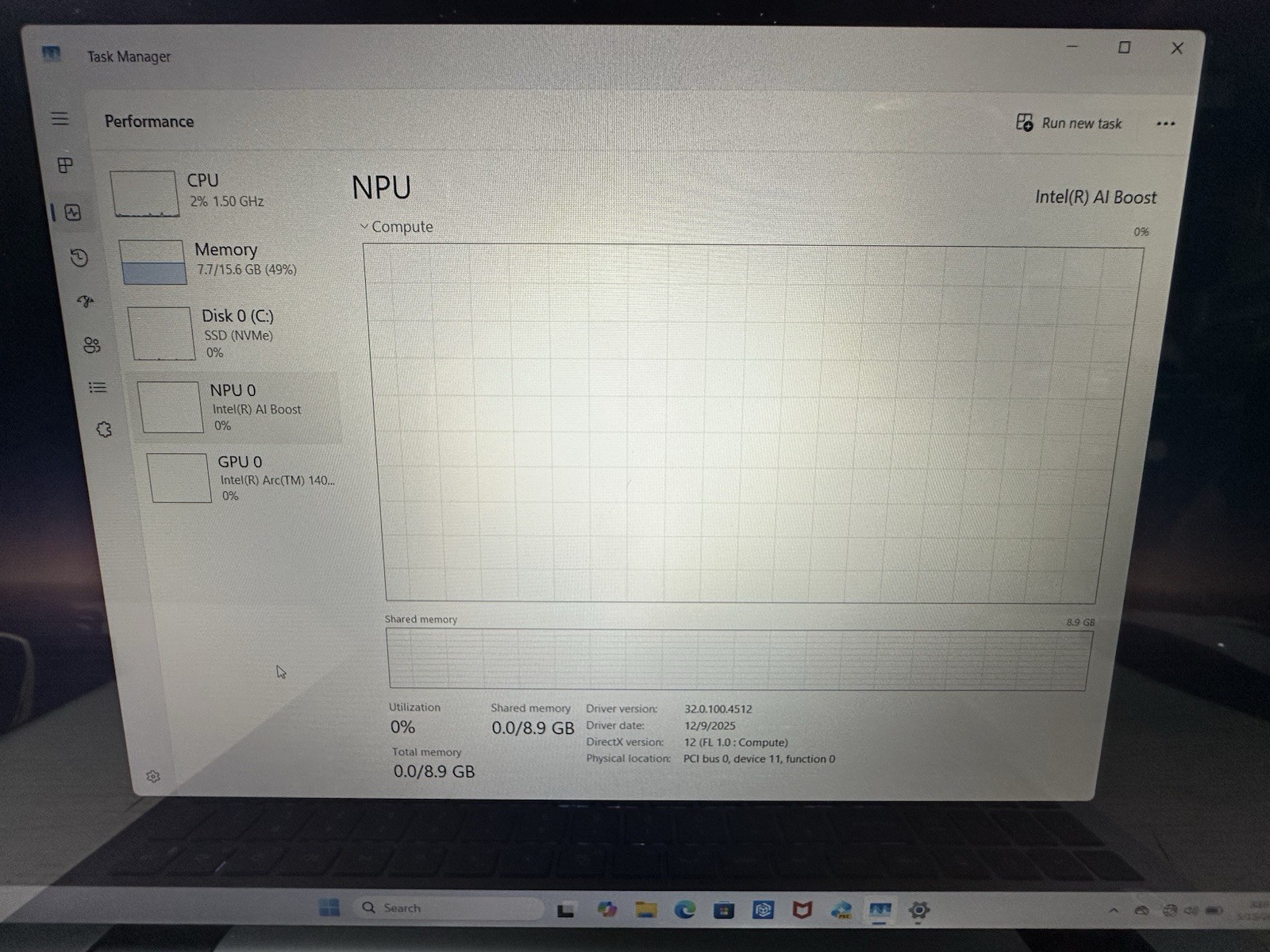This screenshot has height=952, width=1270.
Task: Click the taskbar Search box
Action: point(448,908)
